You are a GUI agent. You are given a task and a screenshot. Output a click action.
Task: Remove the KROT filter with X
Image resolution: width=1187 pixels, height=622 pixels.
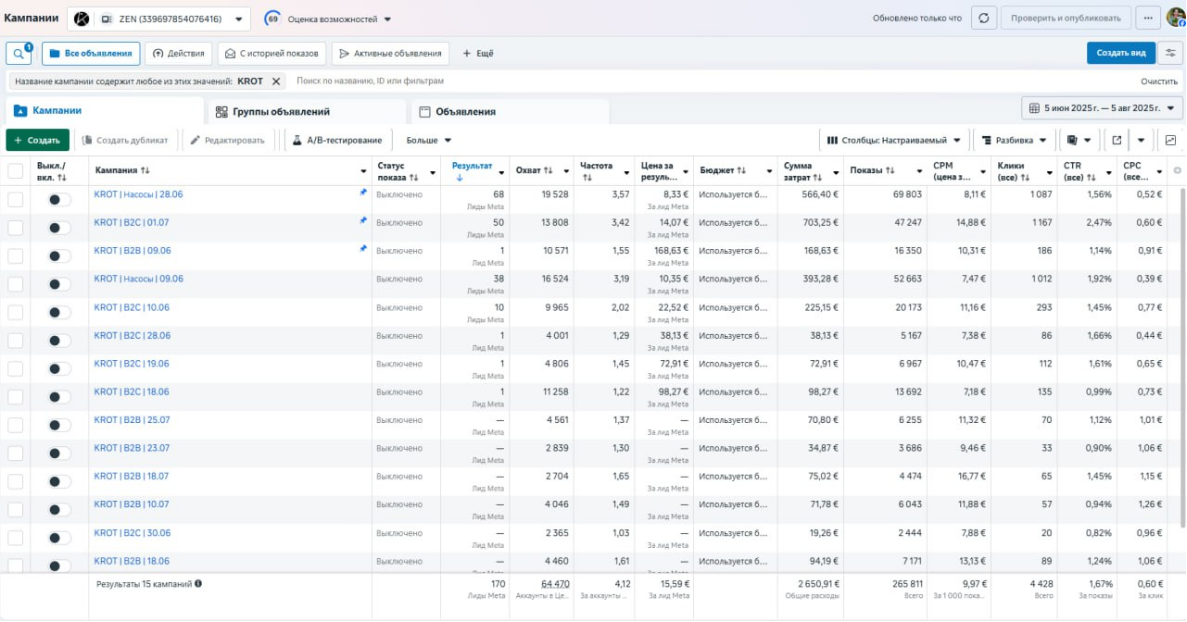pyautogui.click(x=276, y=81)
